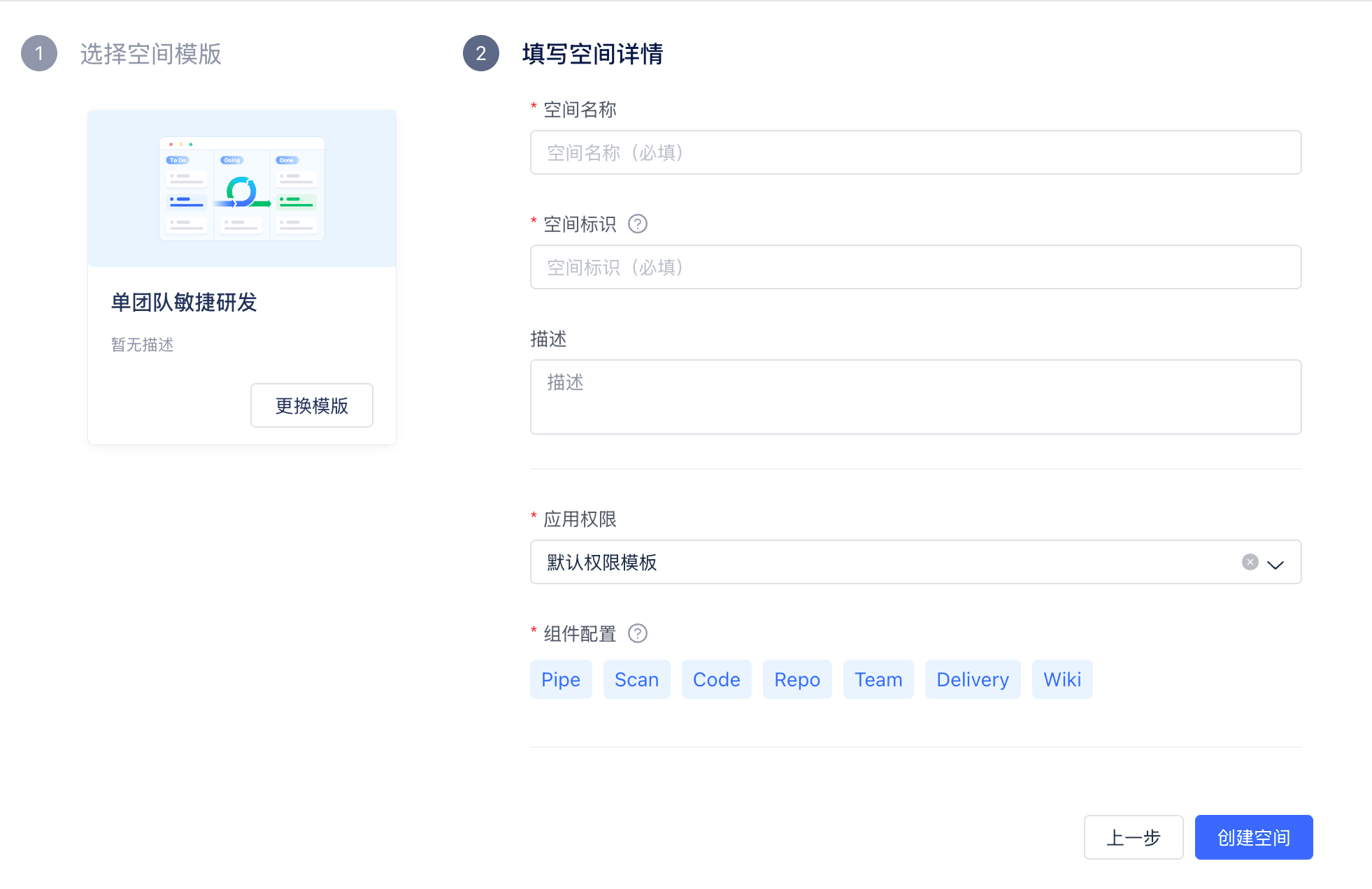Screen dimensions: 1372x889
Task: Click 创建空间 button
Action: [x=1253, y=837]
